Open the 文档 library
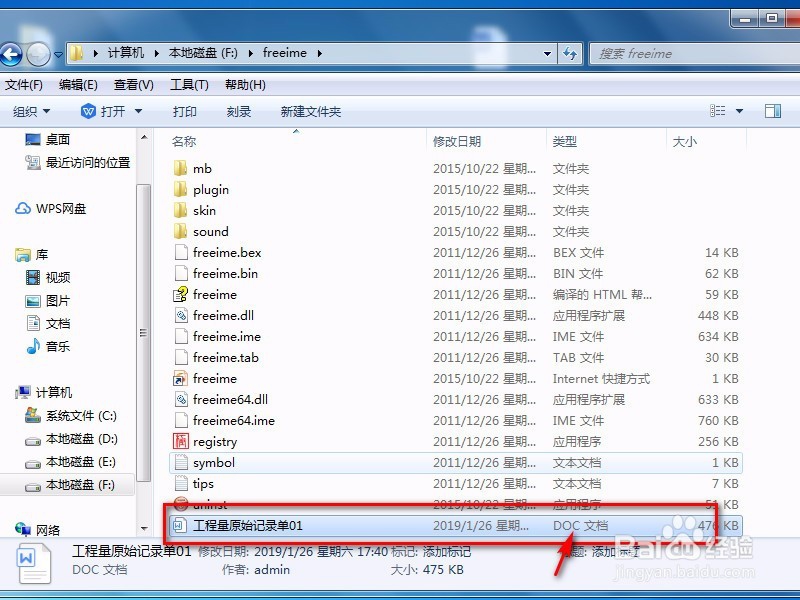Screen dimensions: 800x600 click(47, 323)
